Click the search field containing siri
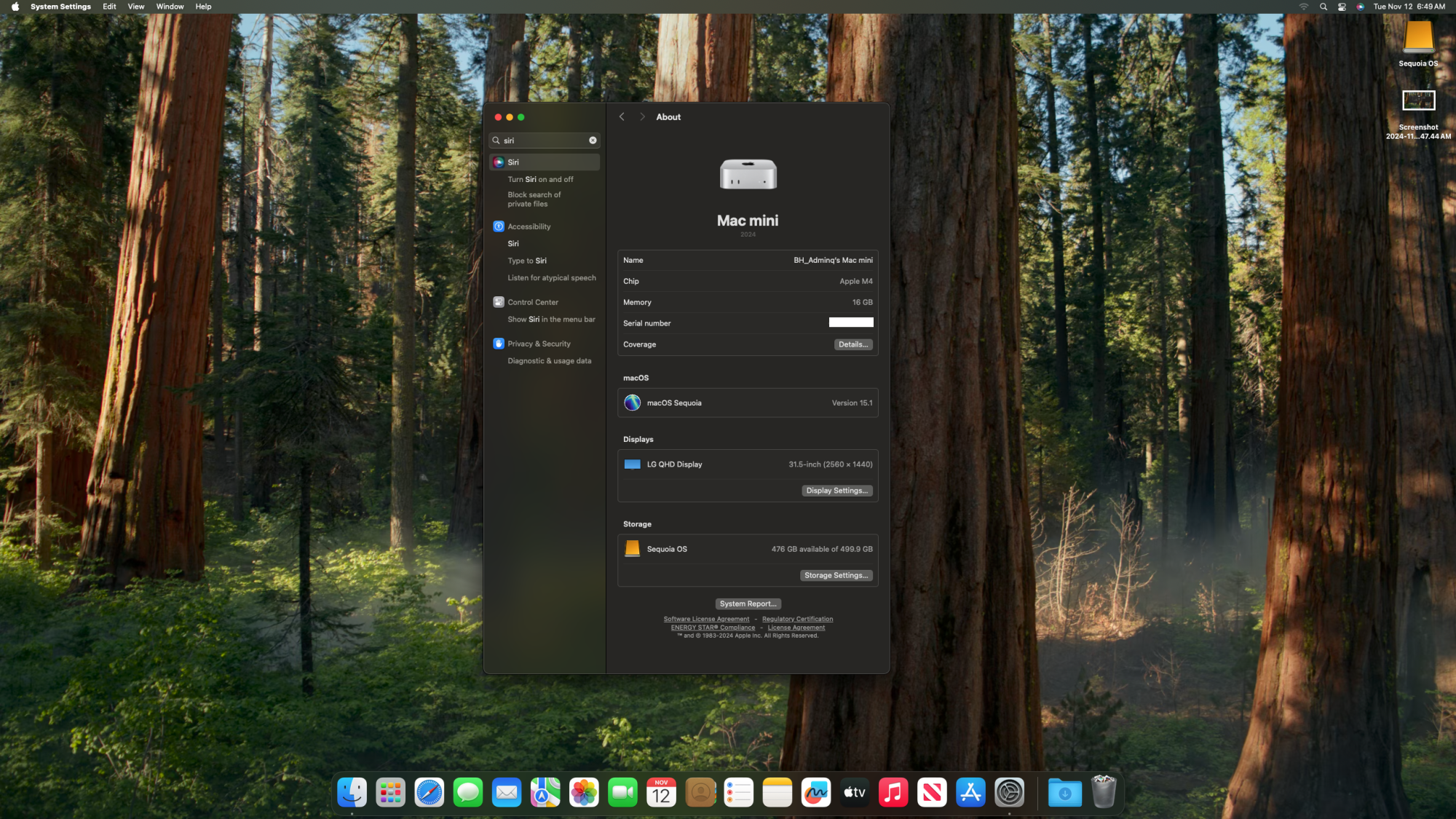The width and height of the screenshot is (1456, 819). (542, 141)
